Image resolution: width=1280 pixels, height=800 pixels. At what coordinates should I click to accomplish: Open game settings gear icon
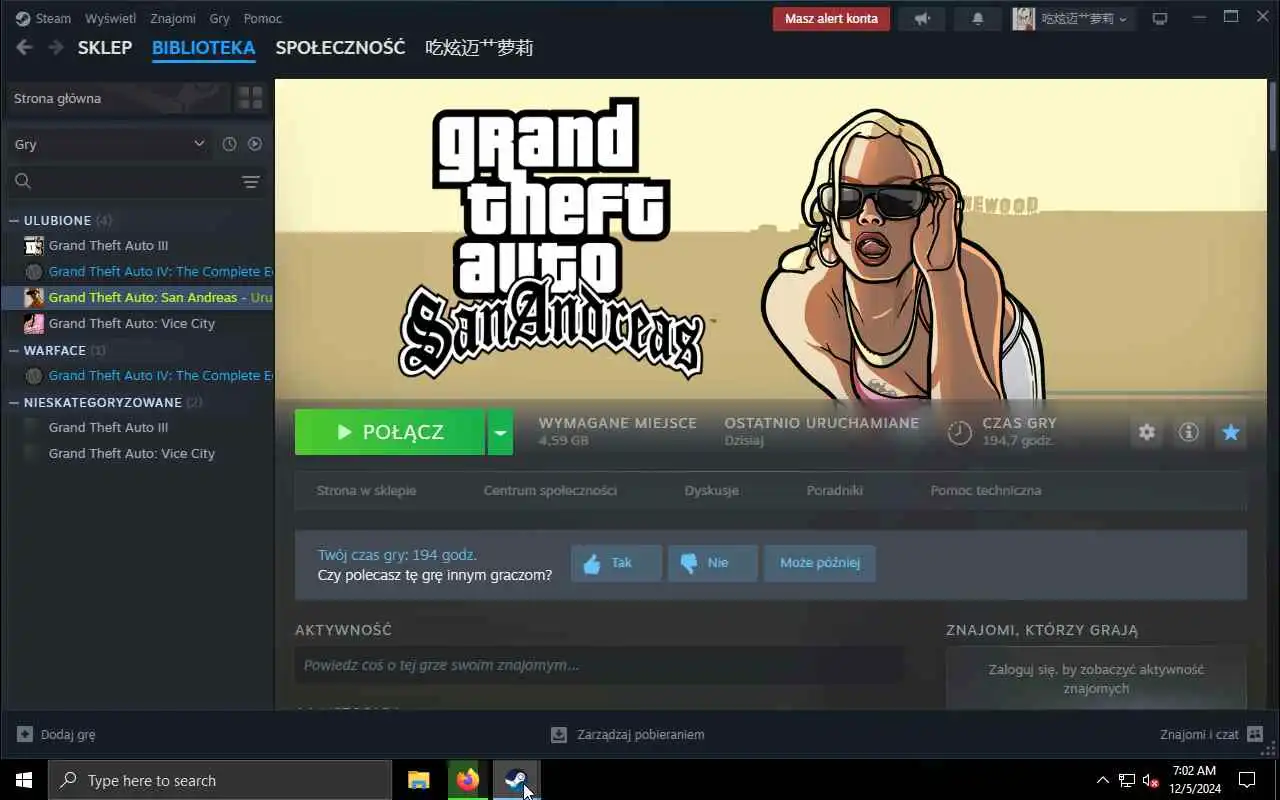pyautogui.click(x=1147, y=432)
